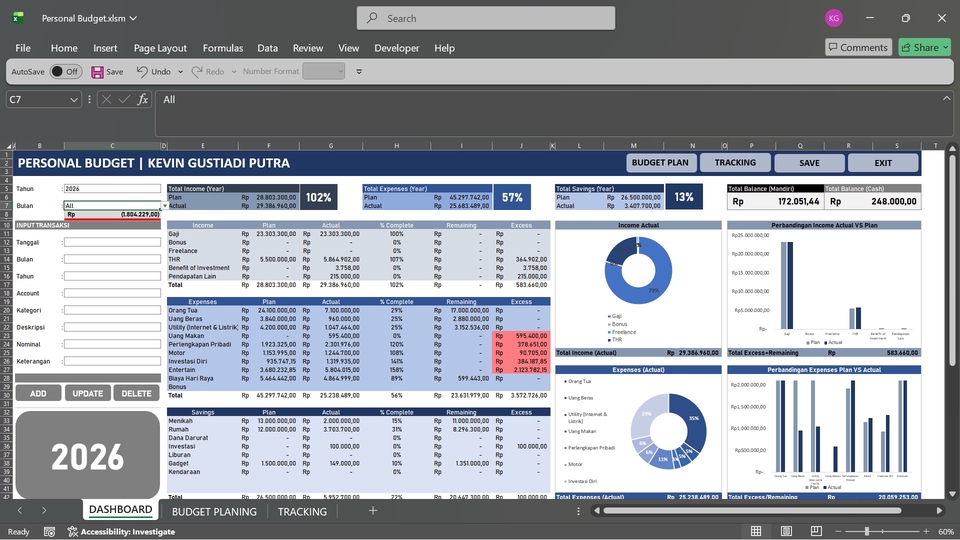Open the File menu
The image size is (960, 540).
[23, 48]
